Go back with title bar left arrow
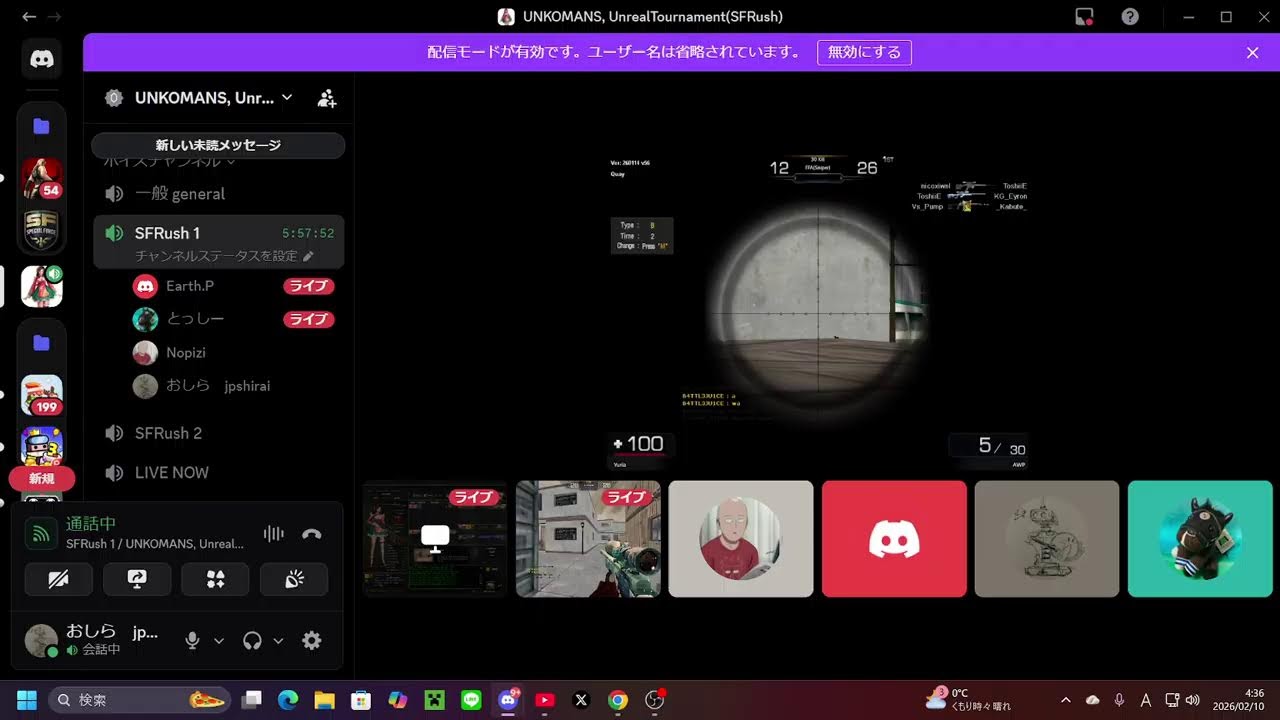The image size is (1280, 720). (x=29, y=17)
